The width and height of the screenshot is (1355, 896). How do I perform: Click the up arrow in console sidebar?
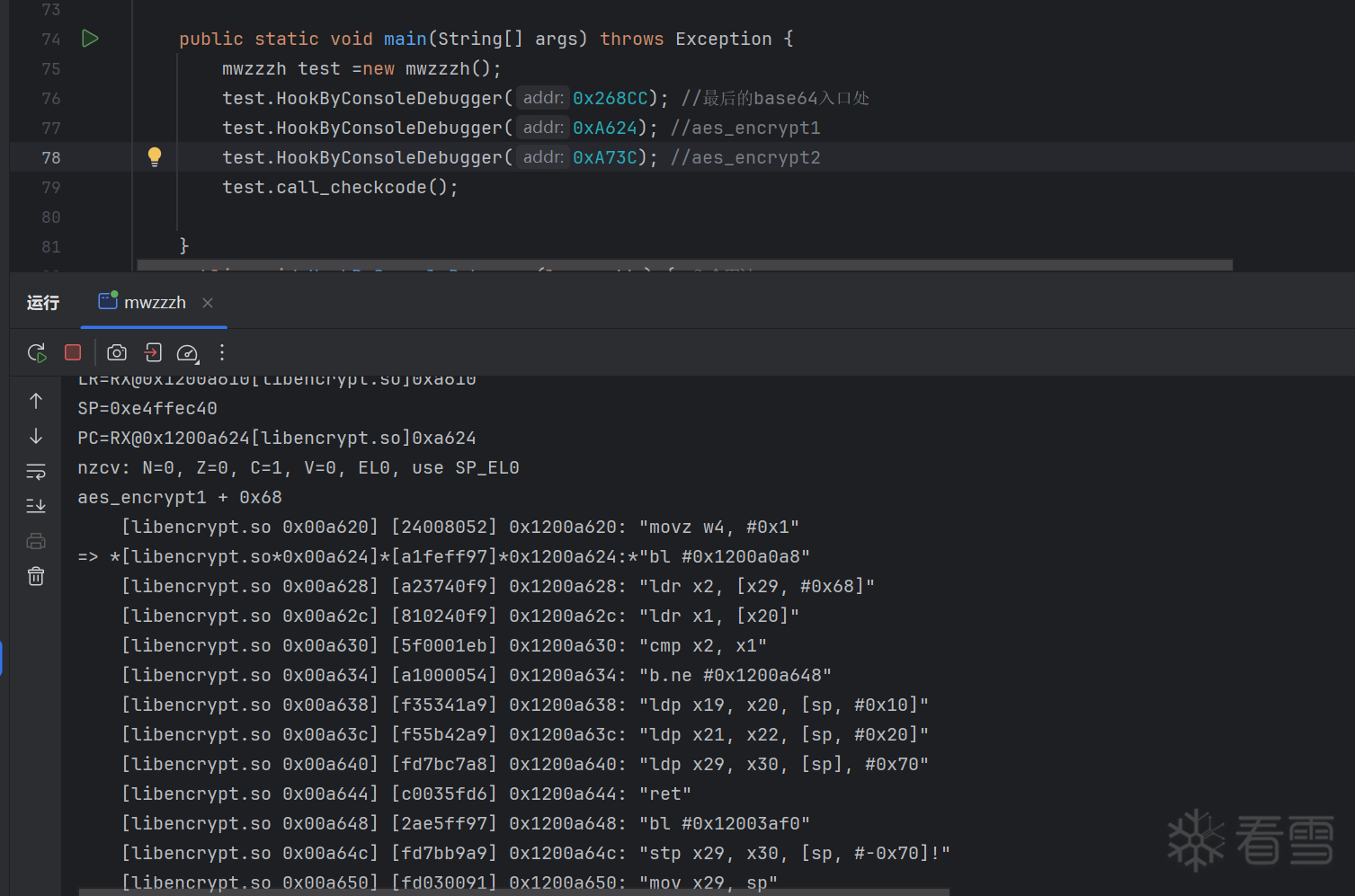pos(36,401)
